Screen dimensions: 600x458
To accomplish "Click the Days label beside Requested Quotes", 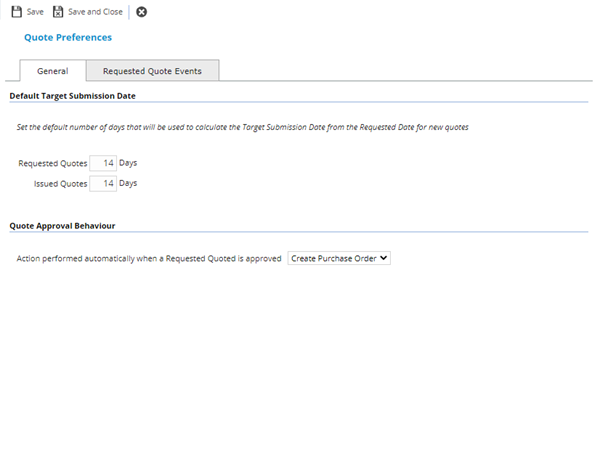I will 128,162.
